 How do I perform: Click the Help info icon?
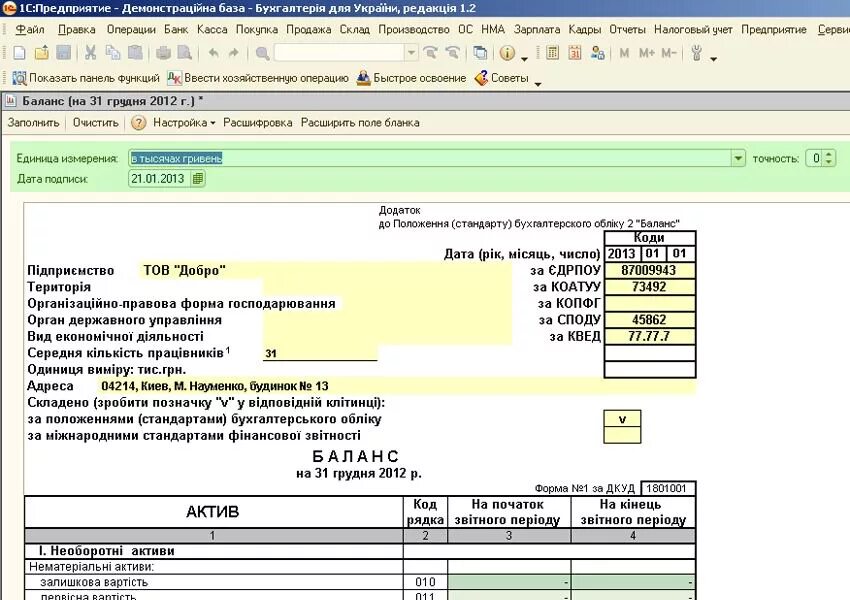(x=507, y=53)
